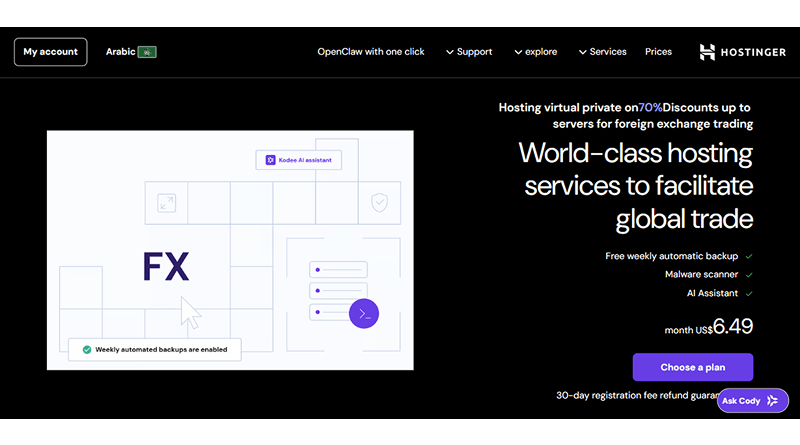Click the 'Free weekly automatic backup' text
The height and width of the screenshot is (445, 800).
tap(671, 256)
